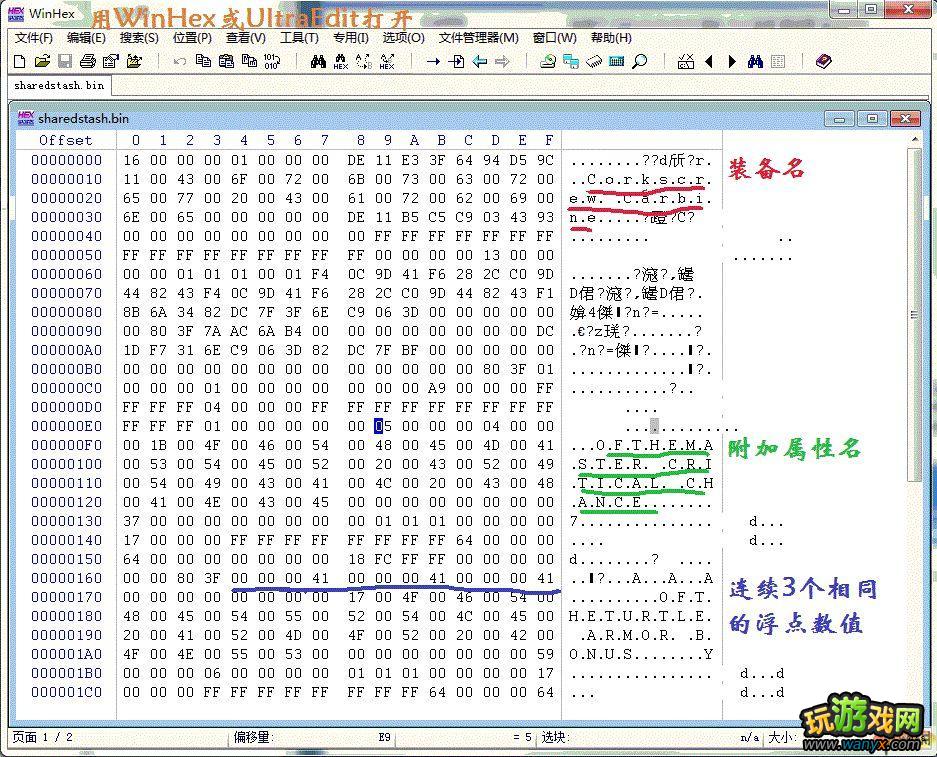
Task: Open the 工具(T) menu
Action: (299, 38)
